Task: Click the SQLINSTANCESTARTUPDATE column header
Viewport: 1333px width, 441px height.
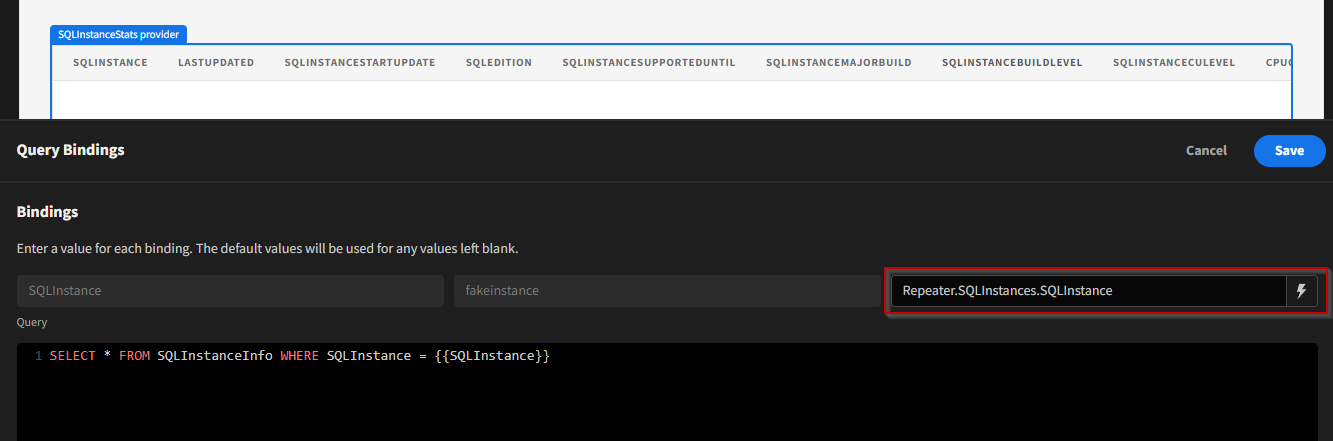Action: coord(360,62)
